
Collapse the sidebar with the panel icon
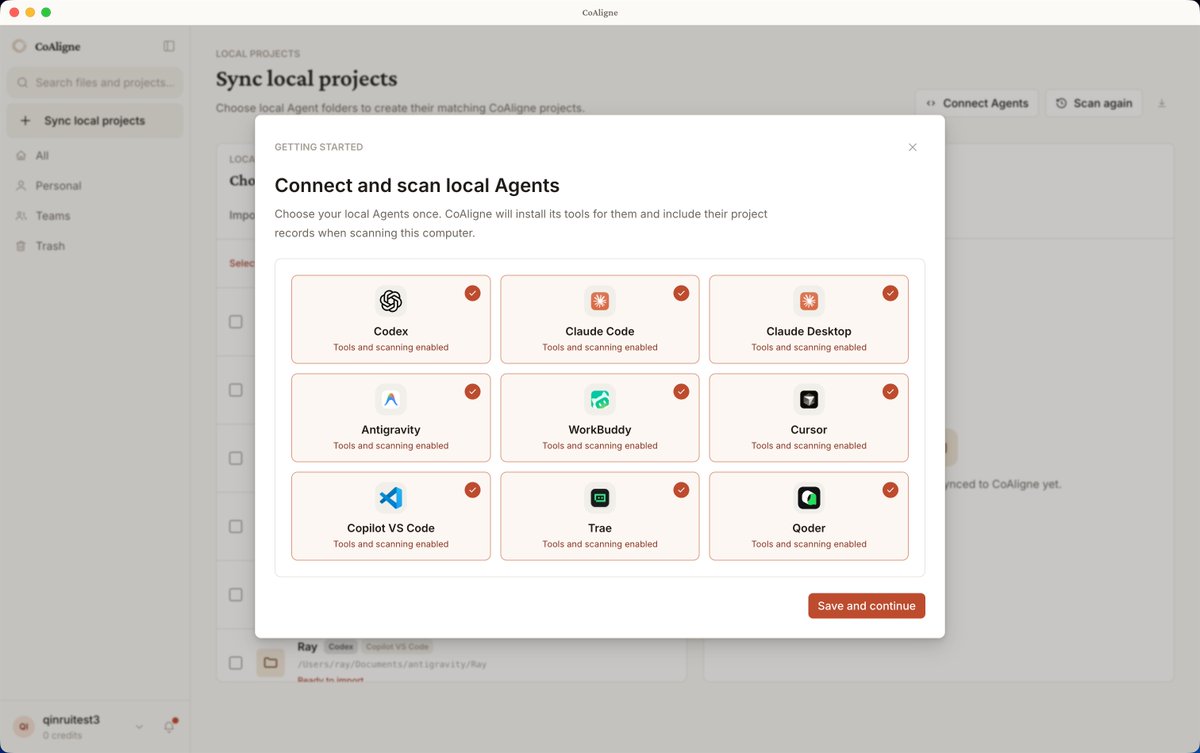(x=169, y=46)
